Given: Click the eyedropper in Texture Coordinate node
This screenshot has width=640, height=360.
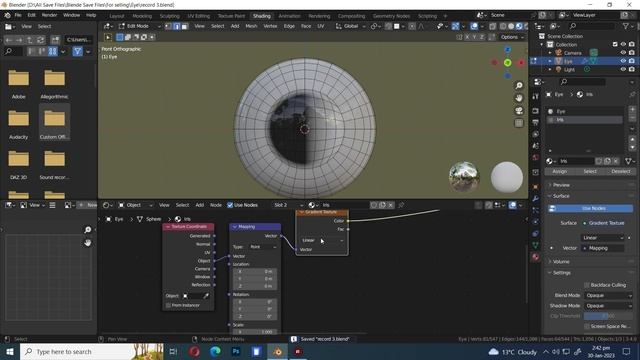Looking at the screenshot, I should point(206,296).
